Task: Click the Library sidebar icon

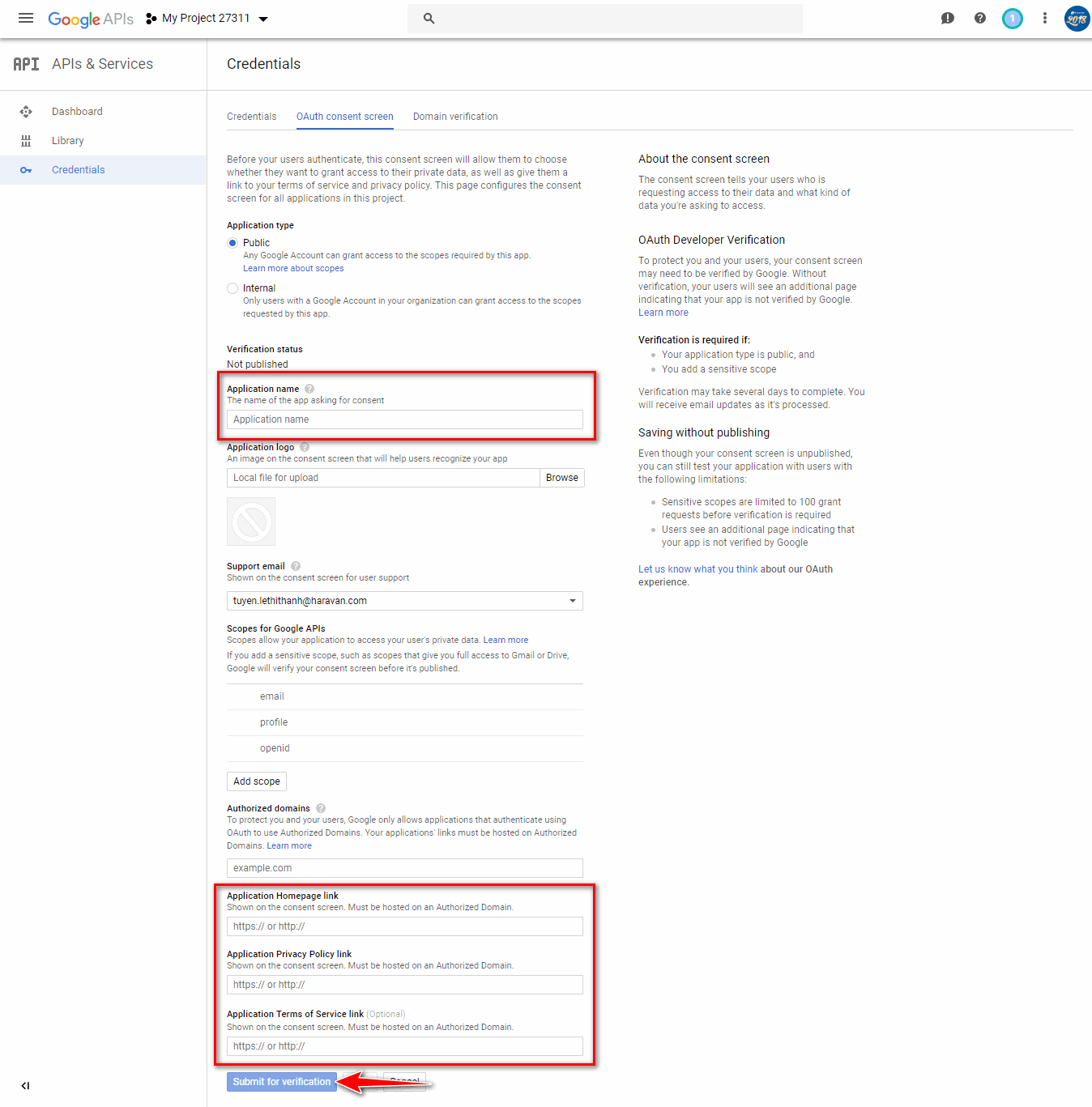Action: [26, 141]
